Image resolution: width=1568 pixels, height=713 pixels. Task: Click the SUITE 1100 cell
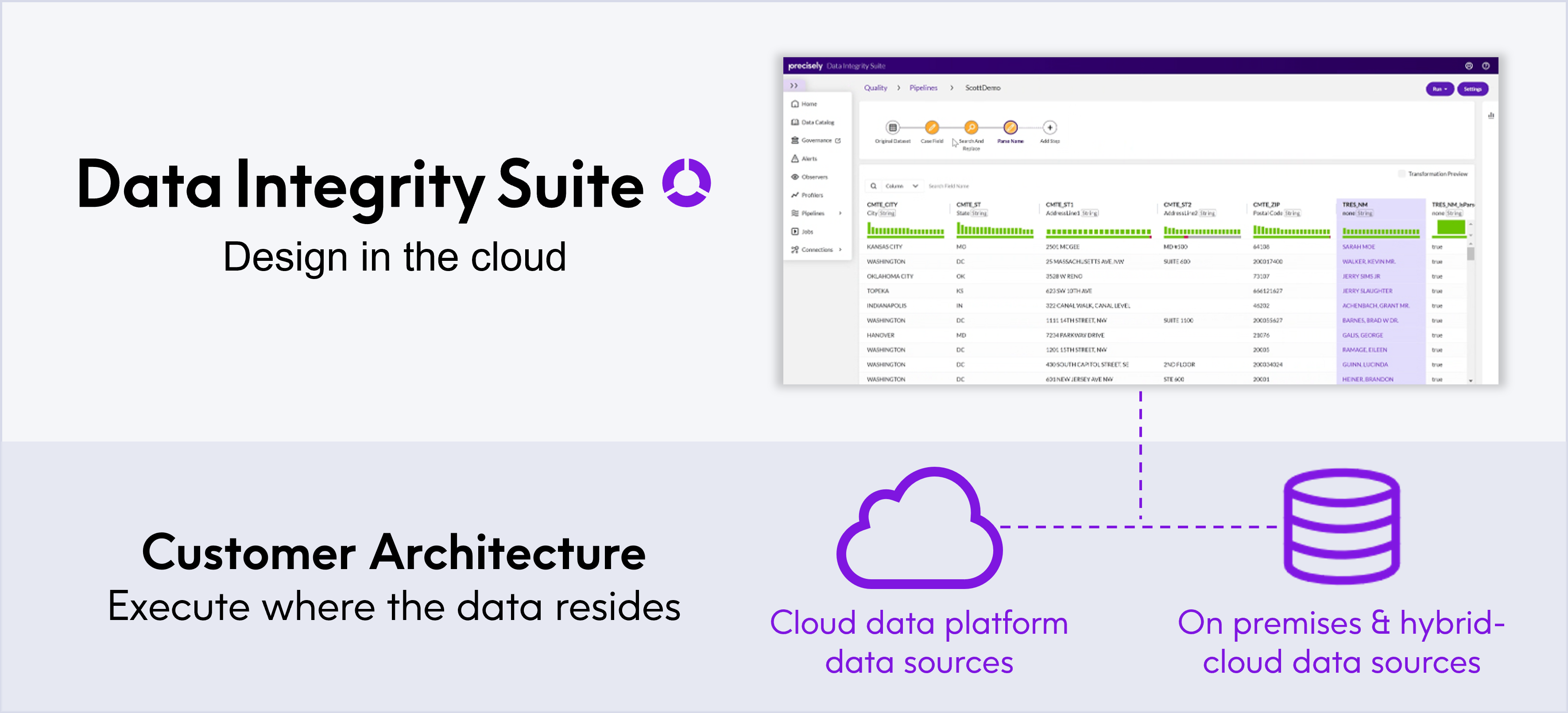1178,321
